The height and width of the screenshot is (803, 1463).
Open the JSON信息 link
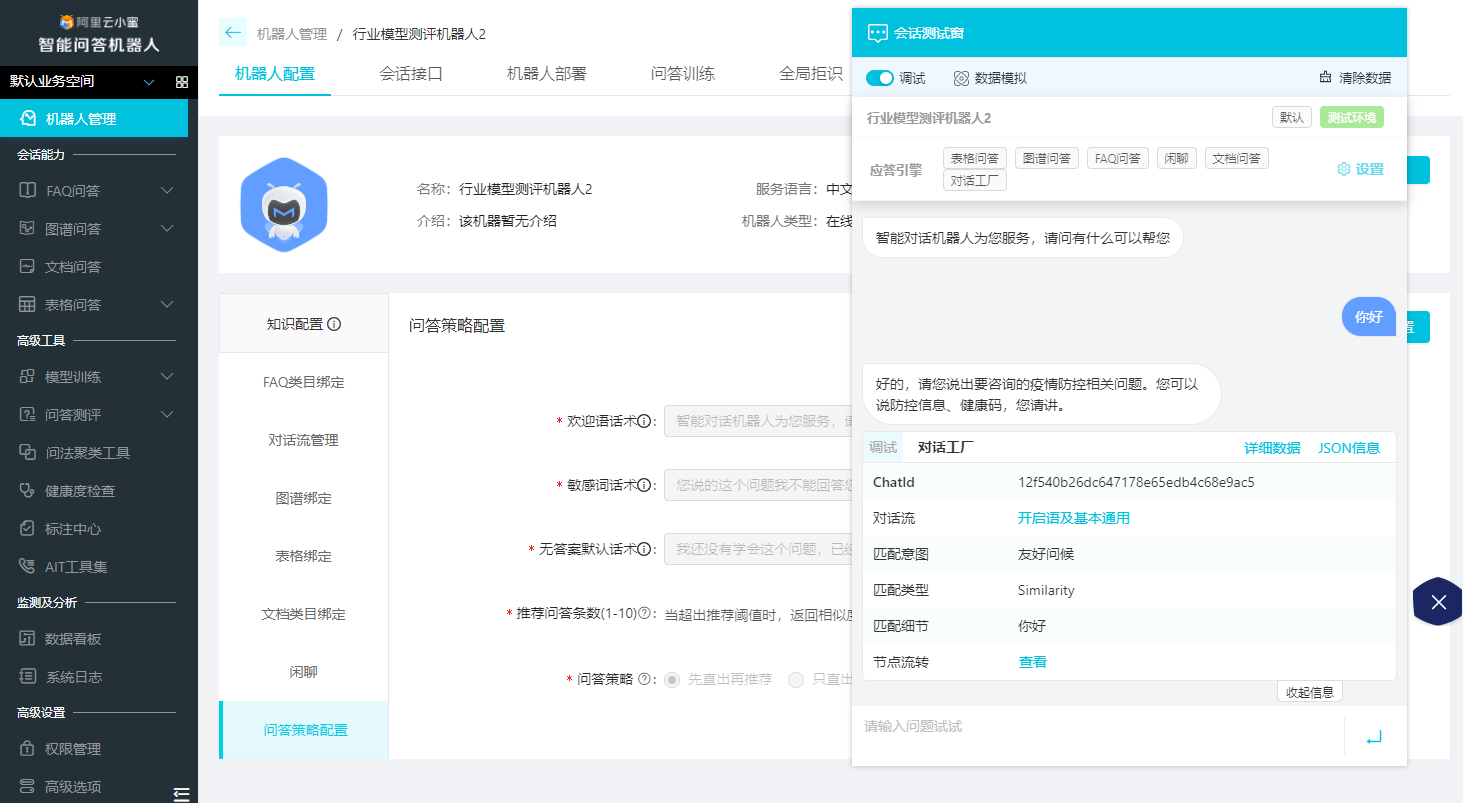1349,448
